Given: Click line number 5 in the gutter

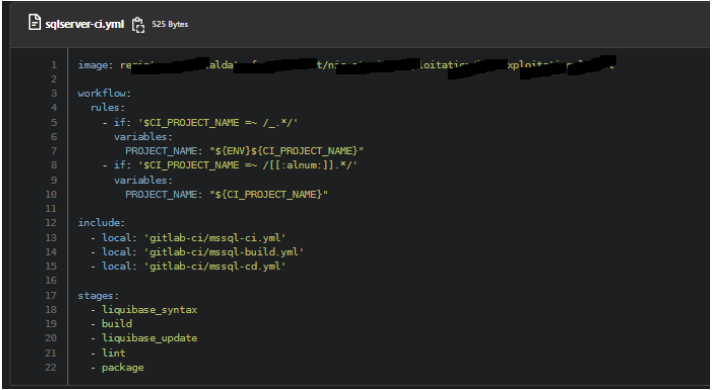Looking at the screenshot, I should [54, 123].
